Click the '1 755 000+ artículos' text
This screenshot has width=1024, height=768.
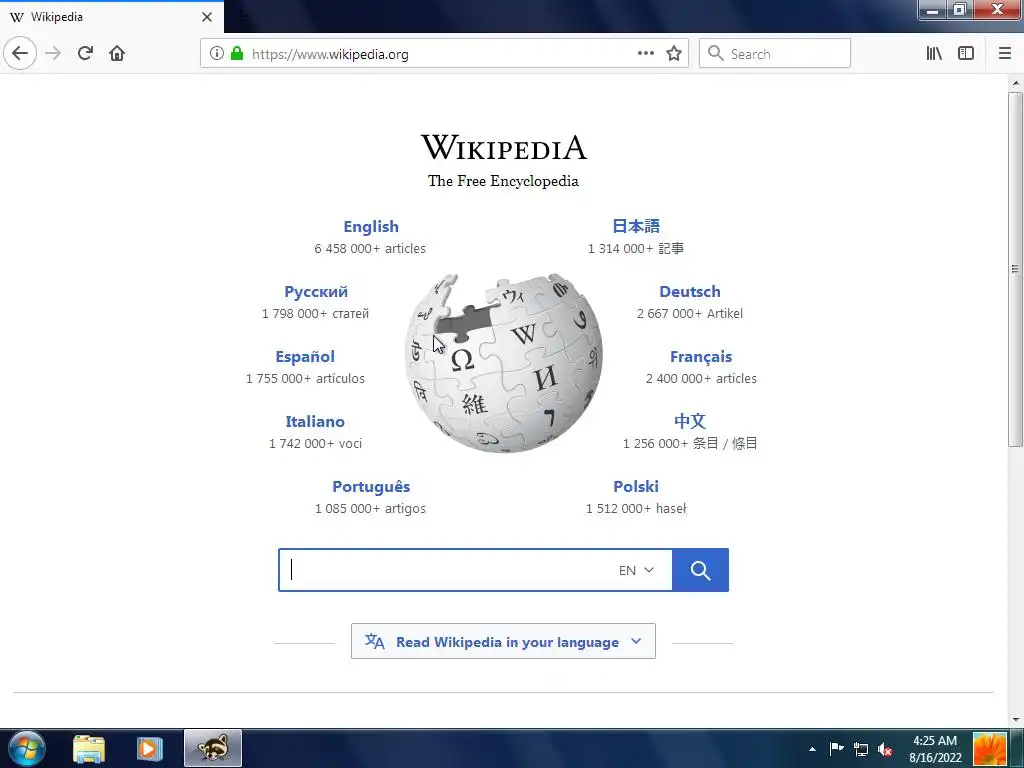pyautogui.click(x=305, y=378)
